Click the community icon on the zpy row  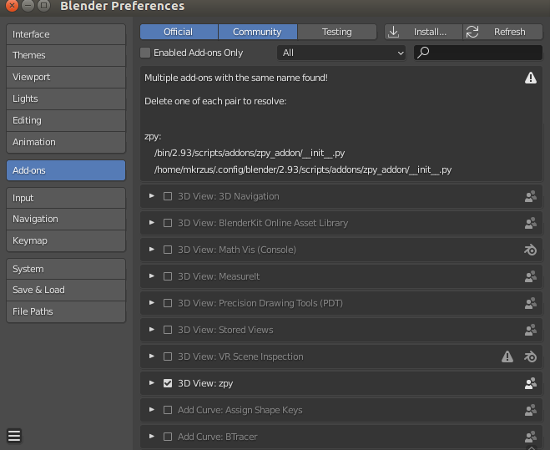tap(530, 383)
